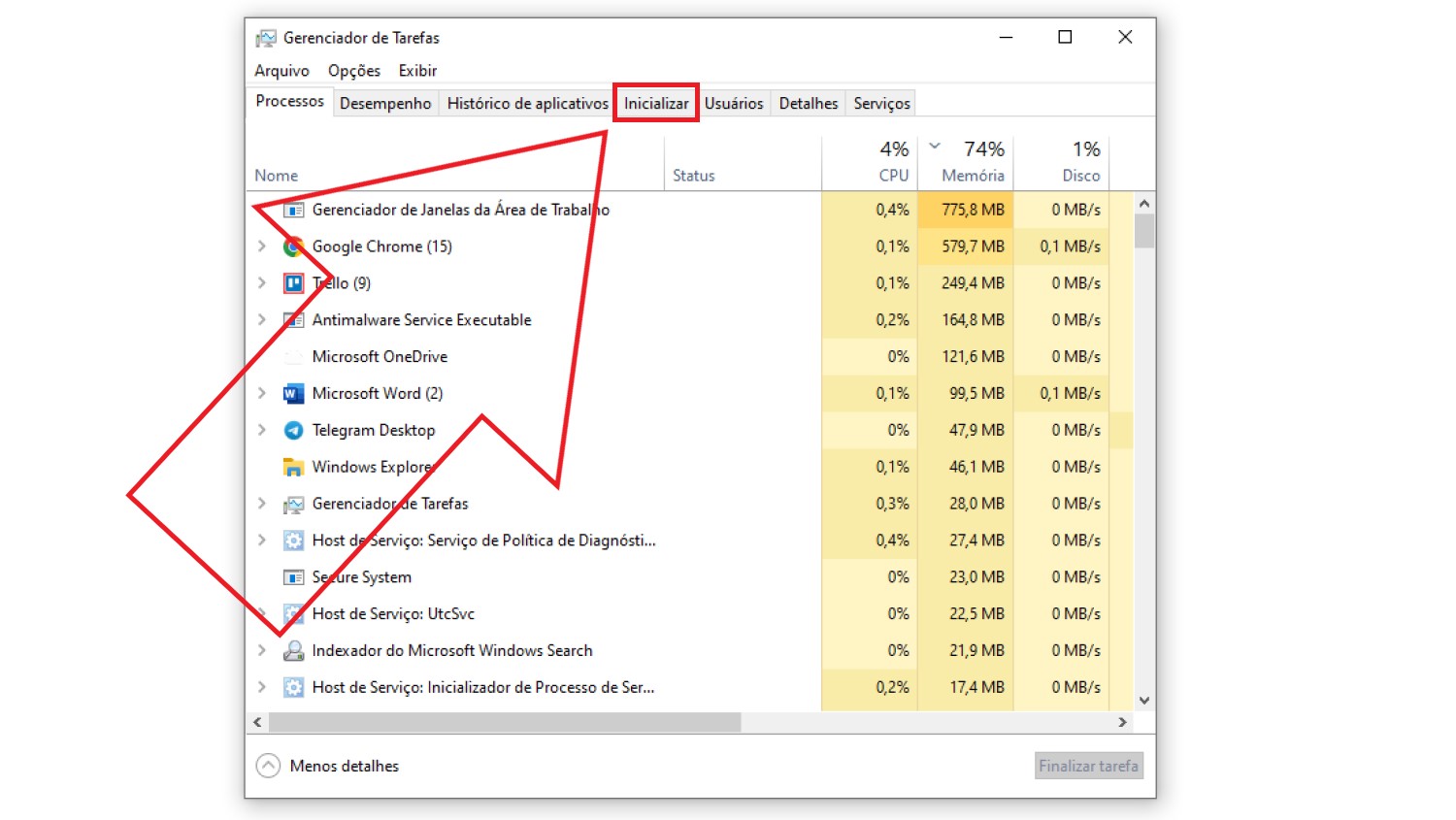Click the 23,0 MB Secure System memory value
The image size is (1456, 820).
pos(976,577)
